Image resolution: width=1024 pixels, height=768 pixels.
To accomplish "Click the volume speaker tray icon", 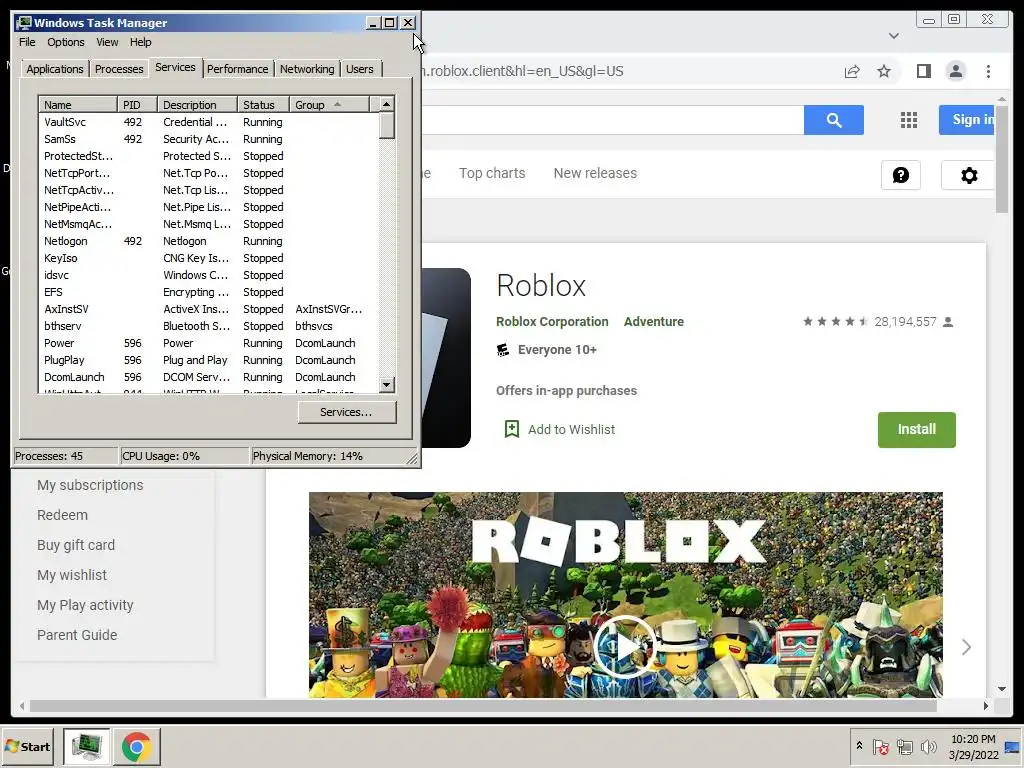I will [928, 746].
